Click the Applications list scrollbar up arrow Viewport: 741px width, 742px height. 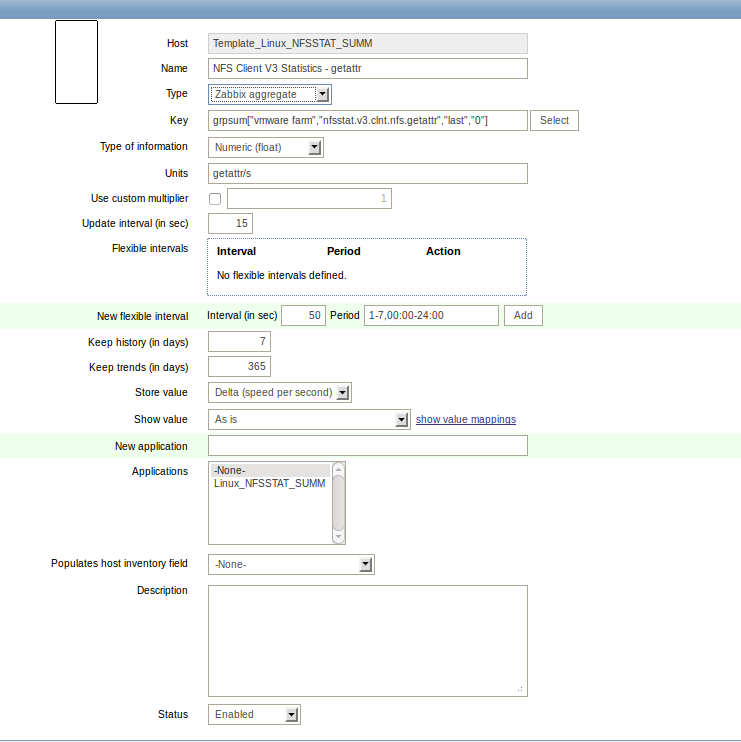338,469
